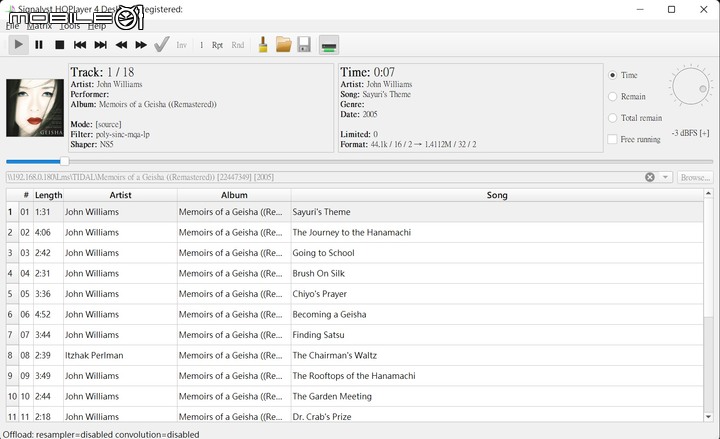This screenshot has height=439, width=720.
Task: Click the -3 dBFS [+] volume label
Action: point(690,133)
